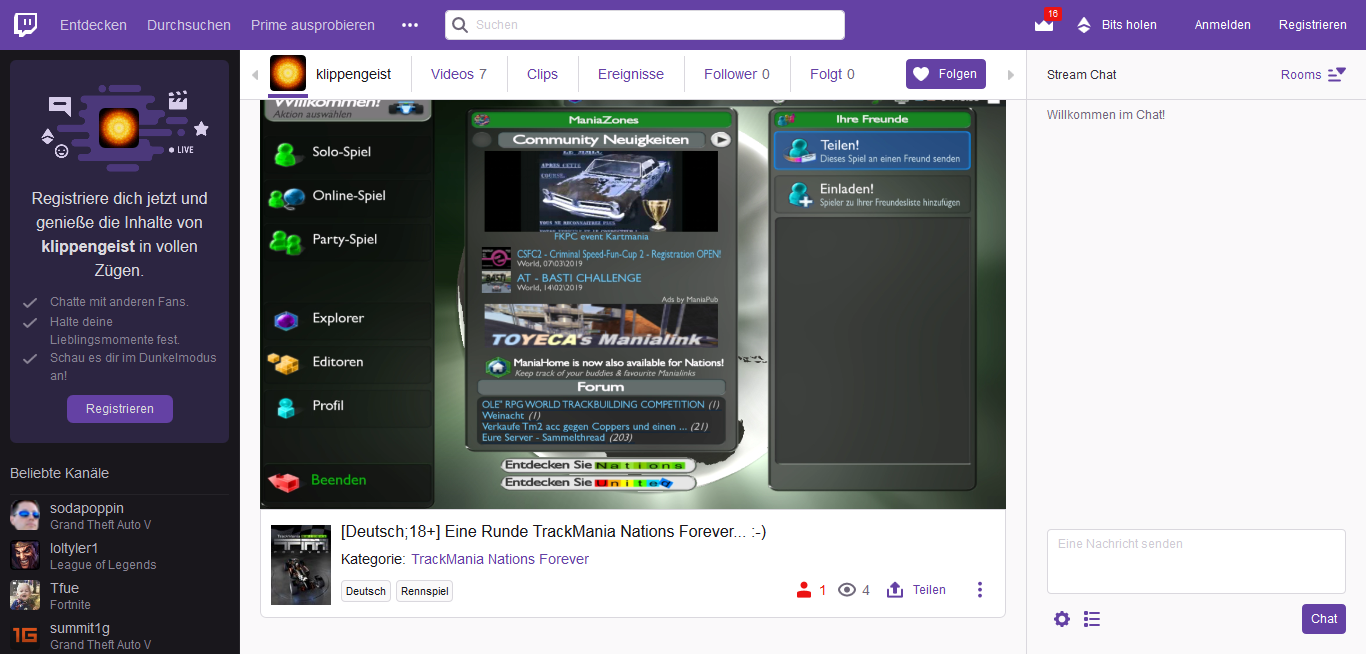1366x654 pixels.
Task: Open the share icon next to Teilen
Action: pos(895,590)
